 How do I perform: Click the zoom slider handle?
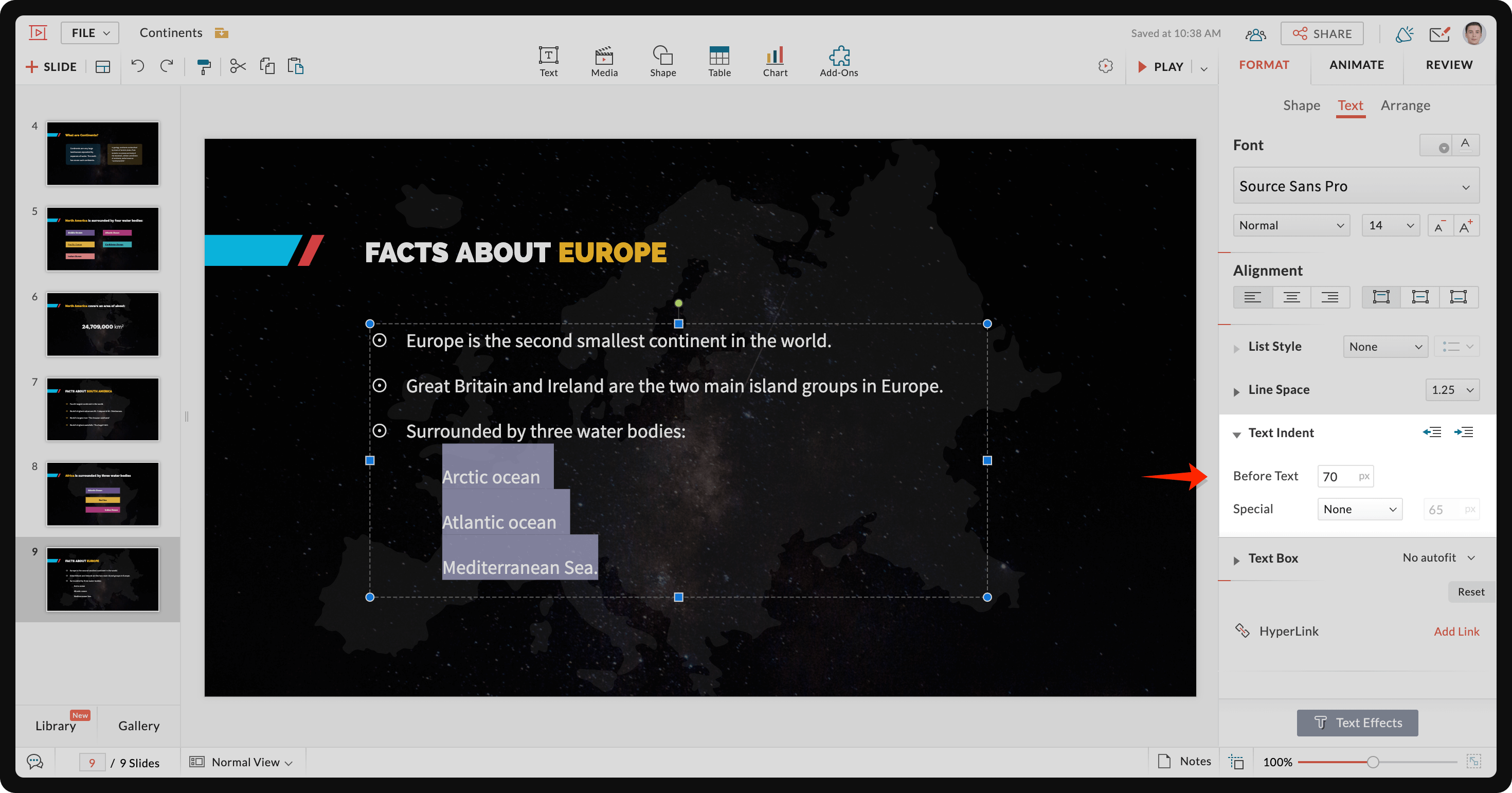1373,763
